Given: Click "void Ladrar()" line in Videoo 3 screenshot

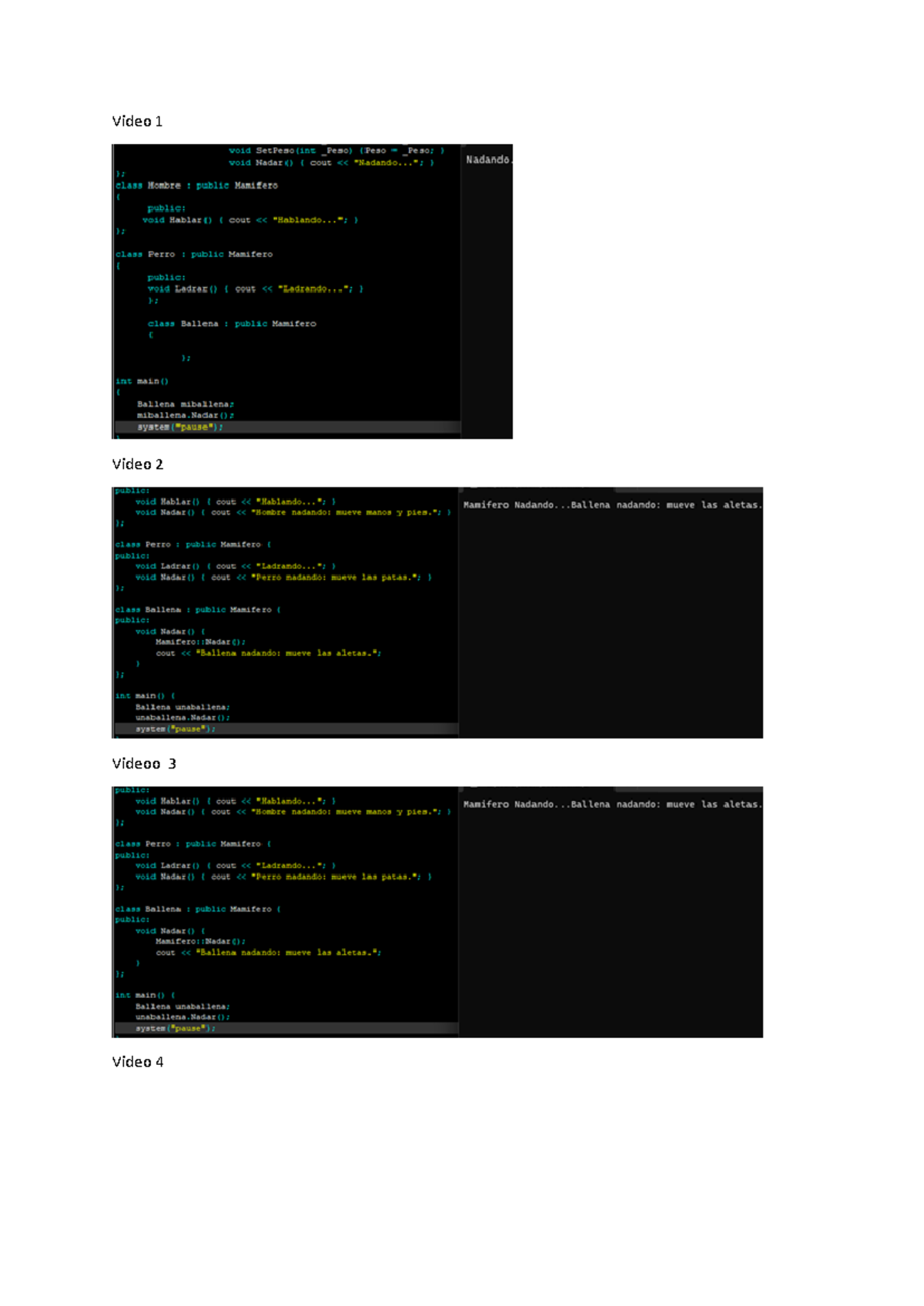Looking at the screenshot, I should pyautogui.click(x=235, y=866).
